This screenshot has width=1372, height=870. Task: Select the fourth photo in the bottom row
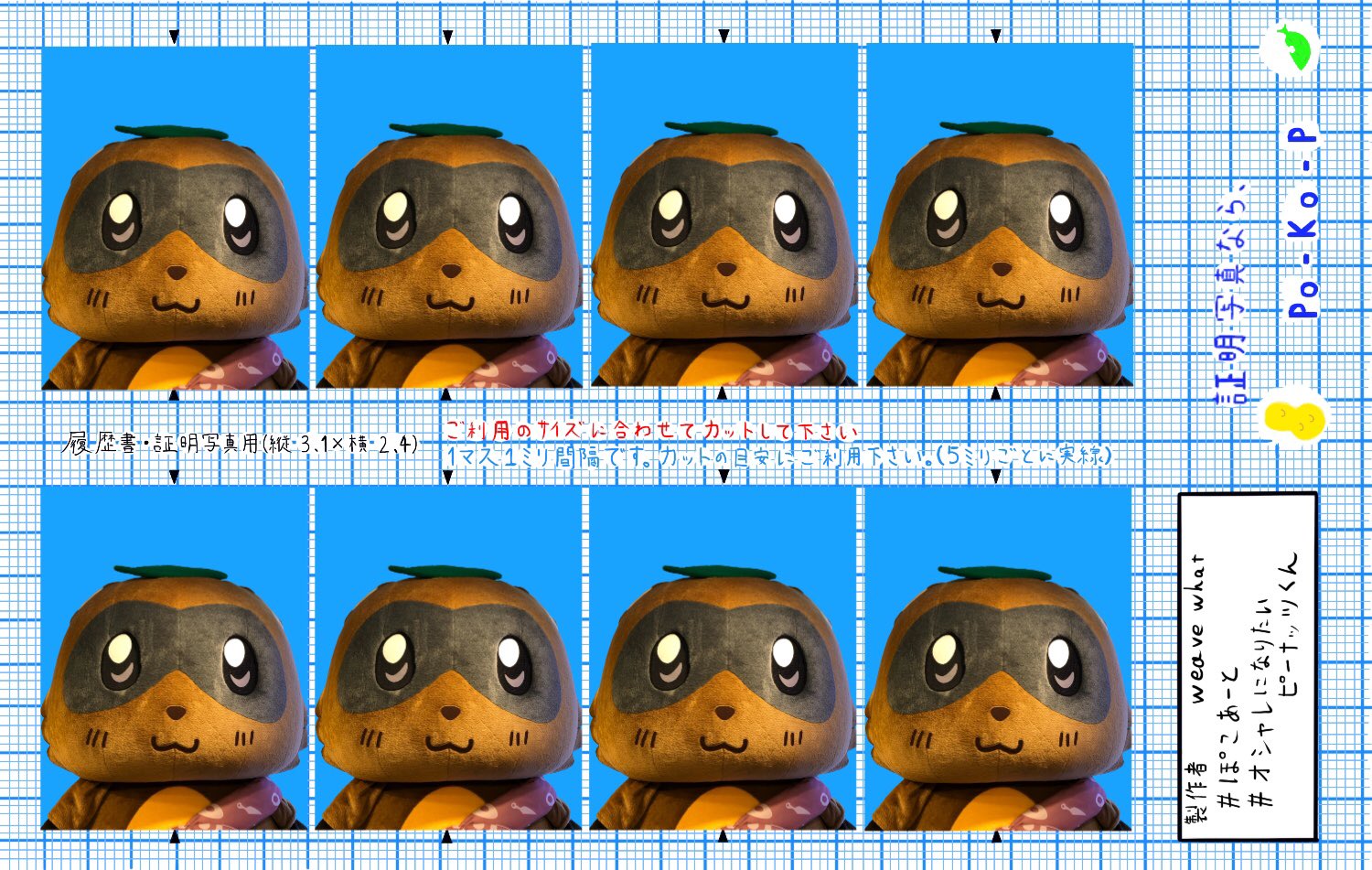tap(998, 659)
